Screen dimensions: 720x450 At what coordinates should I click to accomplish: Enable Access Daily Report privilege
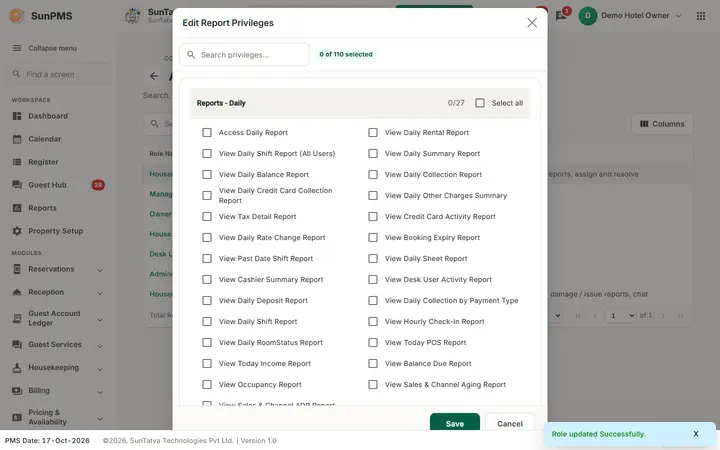207,133
